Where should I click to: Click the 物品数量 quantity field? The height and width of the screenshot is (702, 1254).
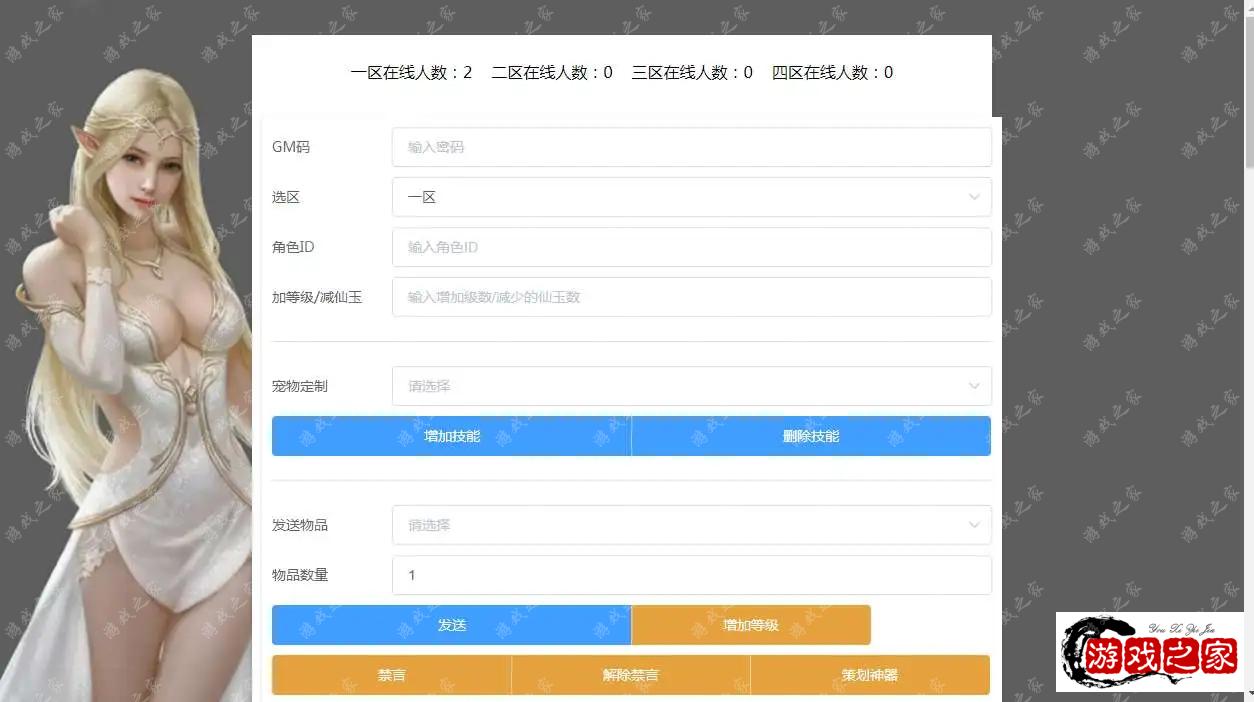(x=691, y=575)
